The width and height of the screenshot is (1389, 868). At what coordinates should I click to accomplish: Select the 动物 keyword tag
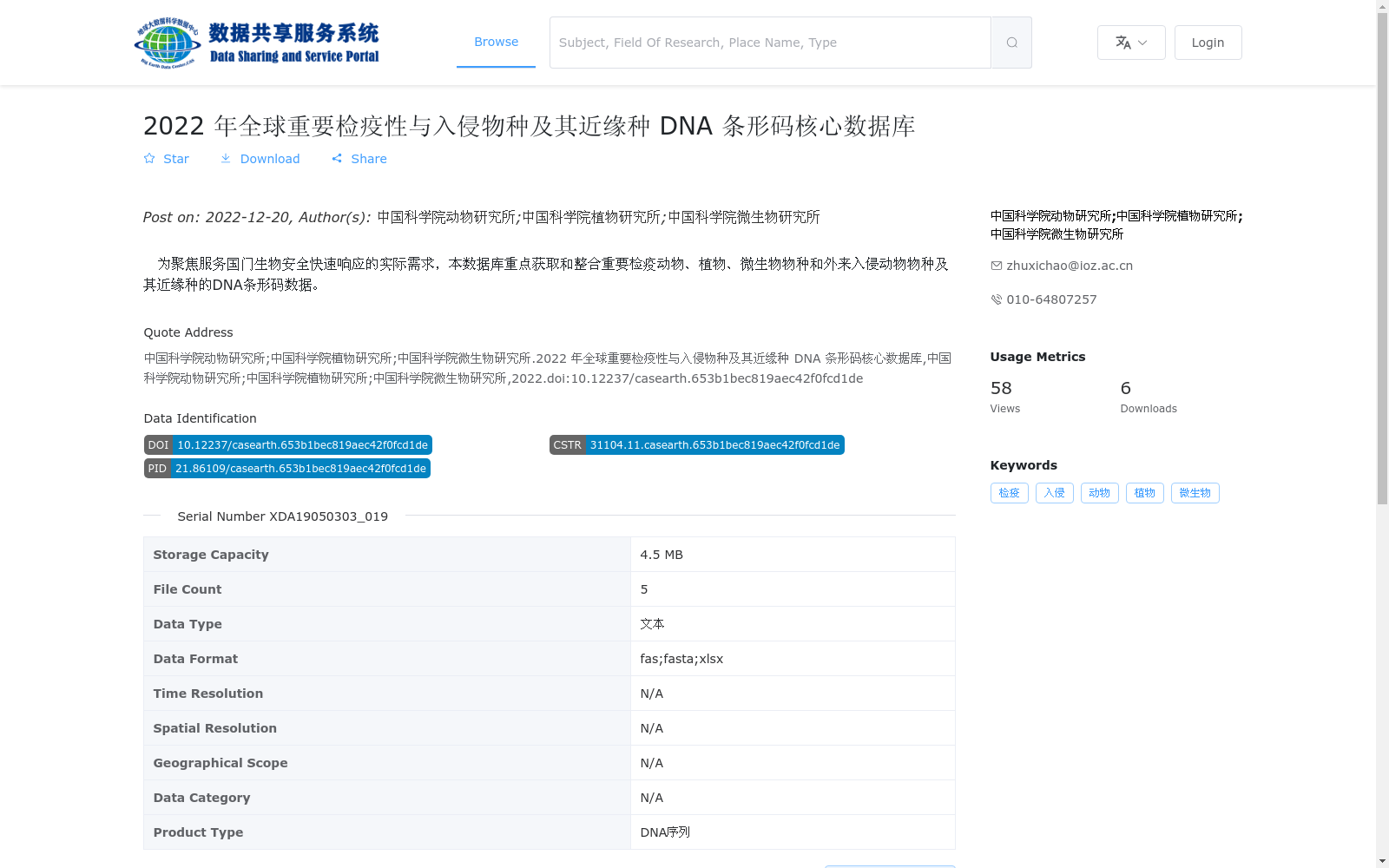1100,493
